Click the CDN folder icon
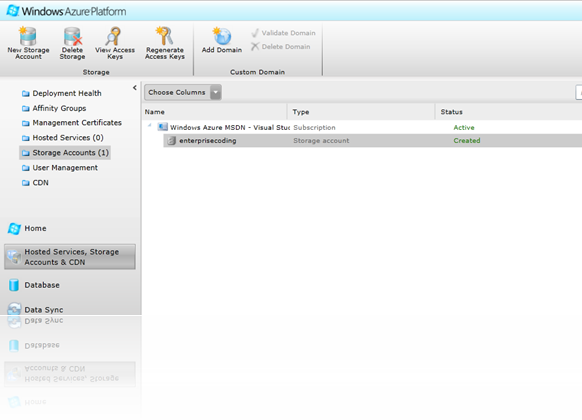582x420 pixels. (26, 183)
